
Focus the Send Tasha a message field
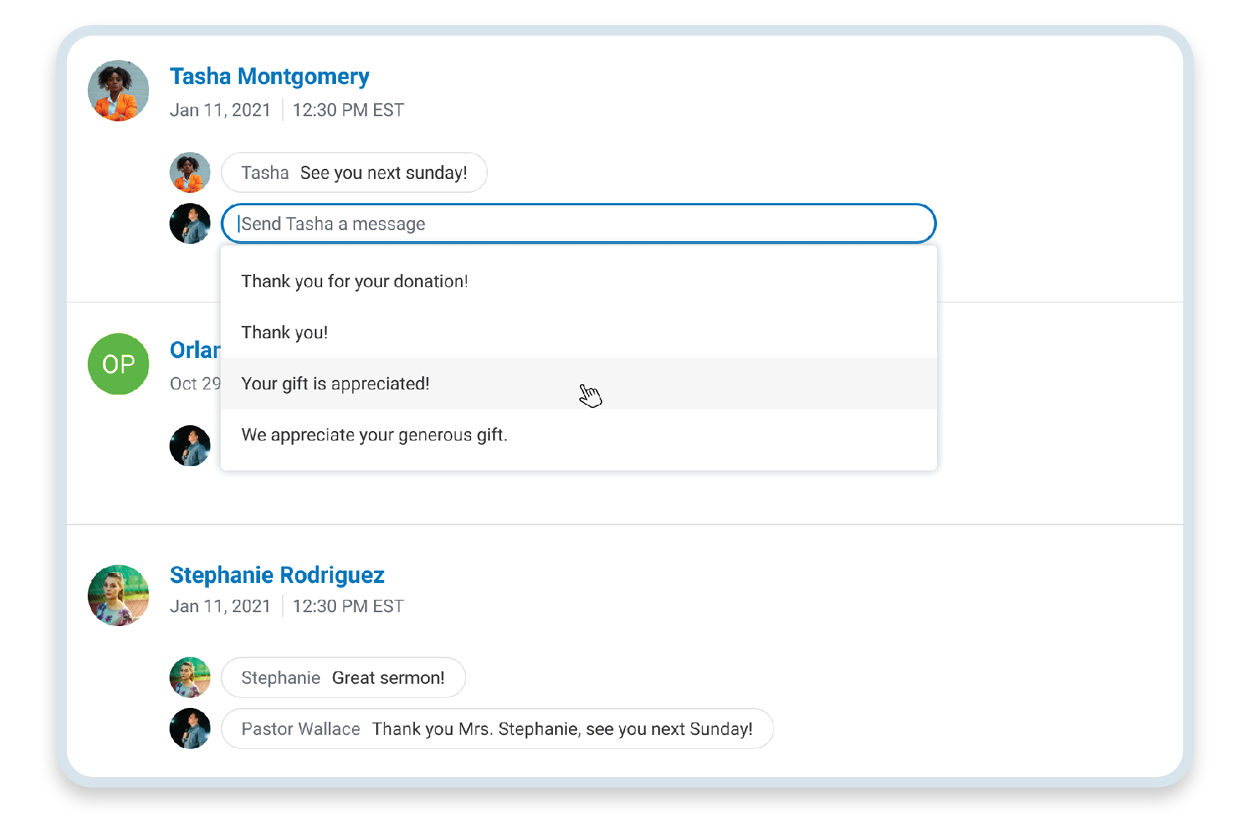pos(578,224)
